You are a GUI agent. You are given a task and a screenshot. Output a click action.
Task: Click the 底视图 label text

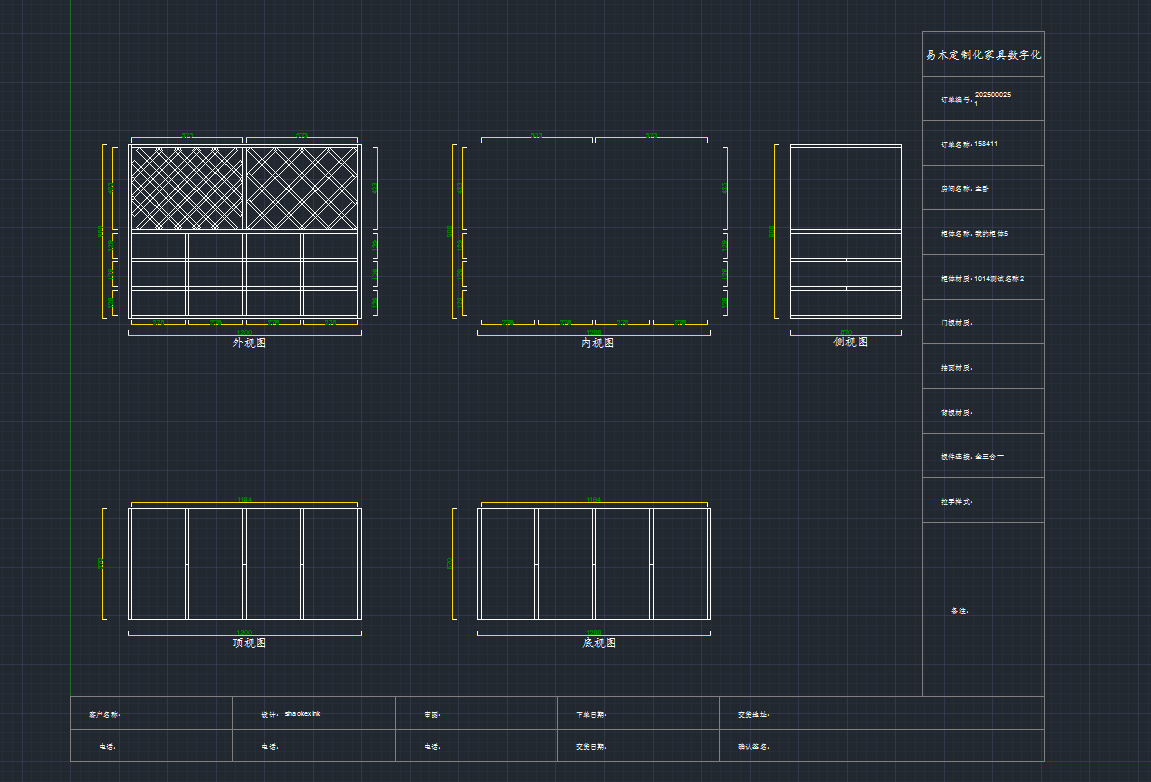599,643
